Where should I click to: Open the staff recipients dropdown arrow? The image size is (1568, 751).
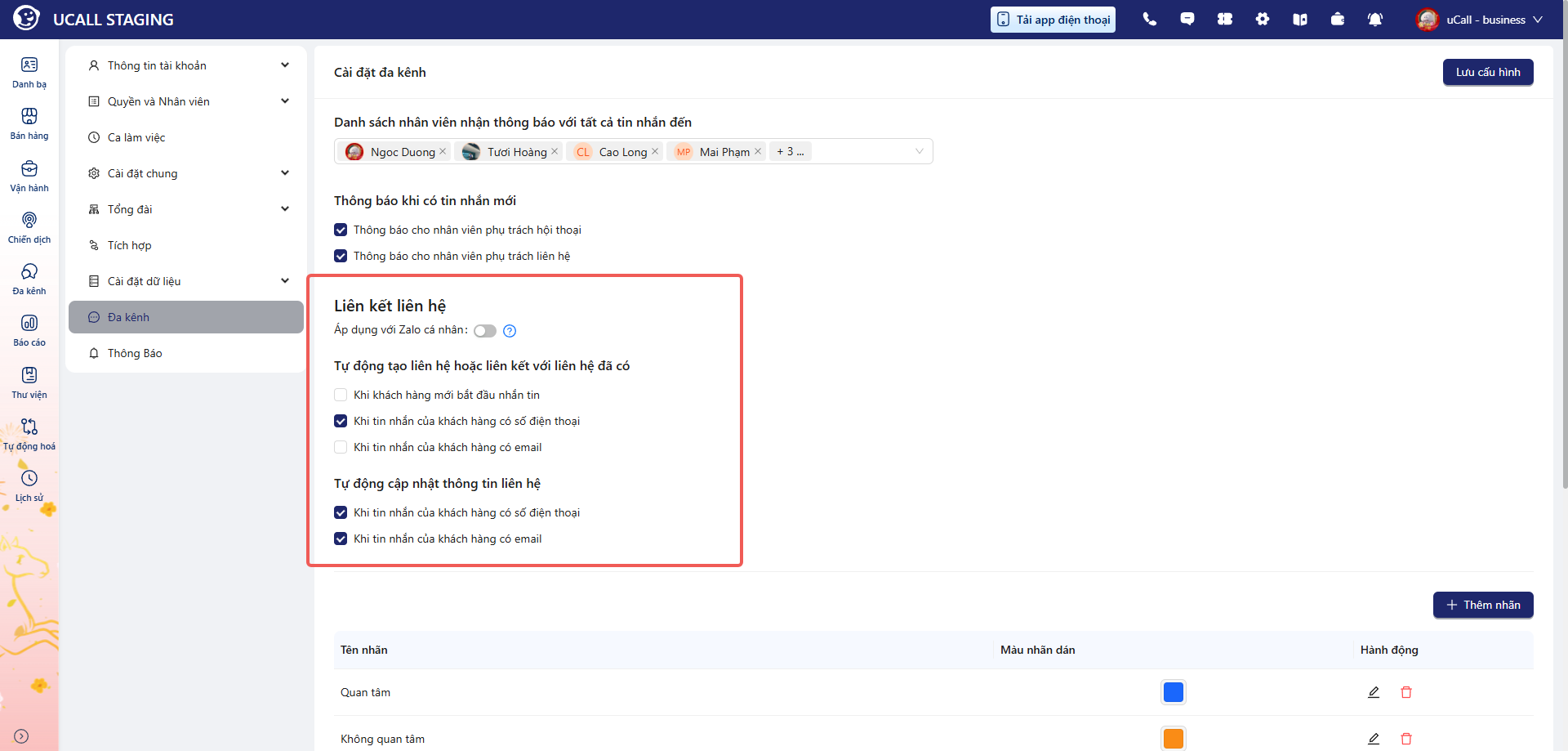coord(920,151)
